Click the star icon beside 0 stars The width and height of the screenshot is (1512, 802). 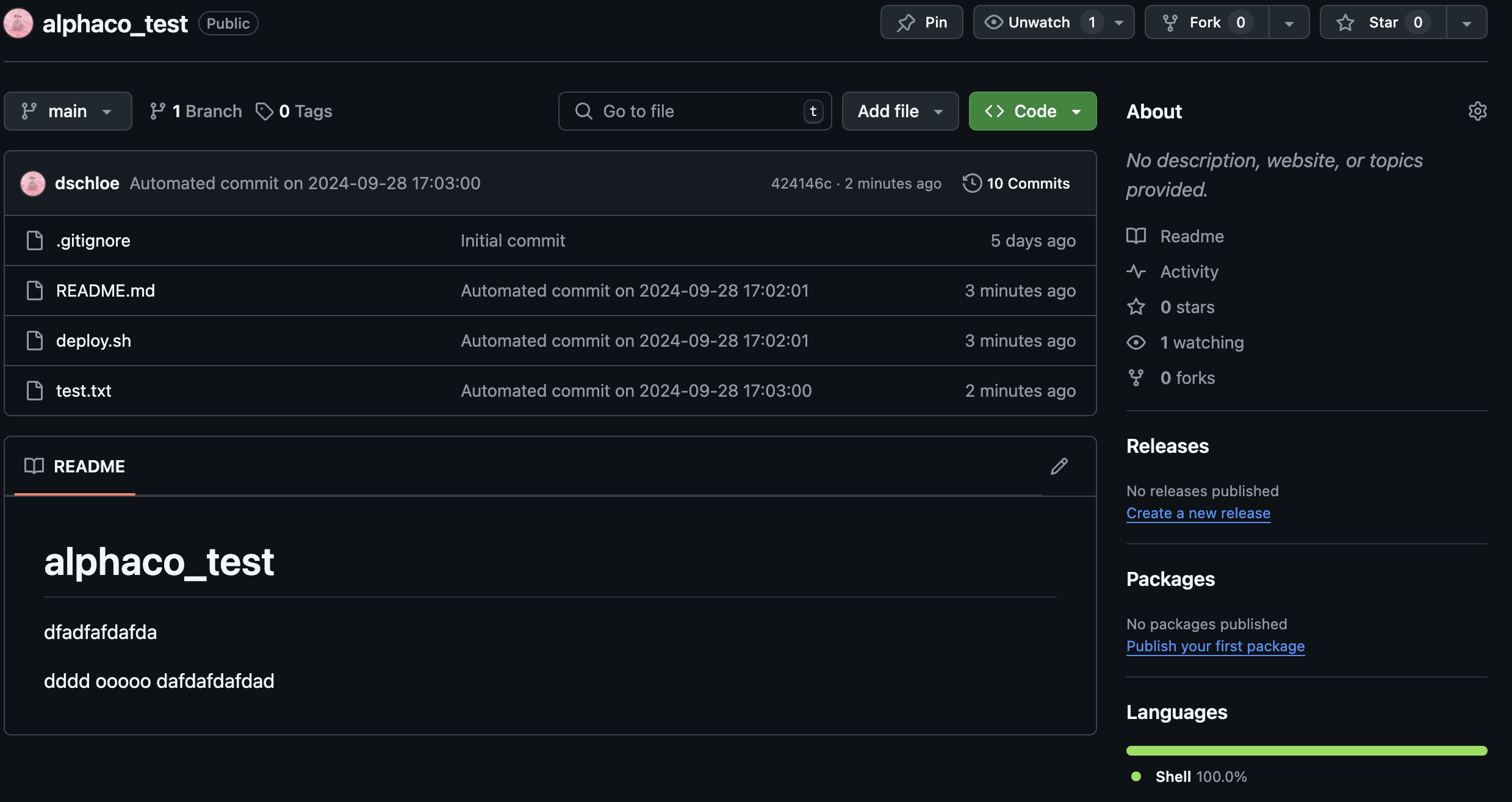(x=1136, y=307)
